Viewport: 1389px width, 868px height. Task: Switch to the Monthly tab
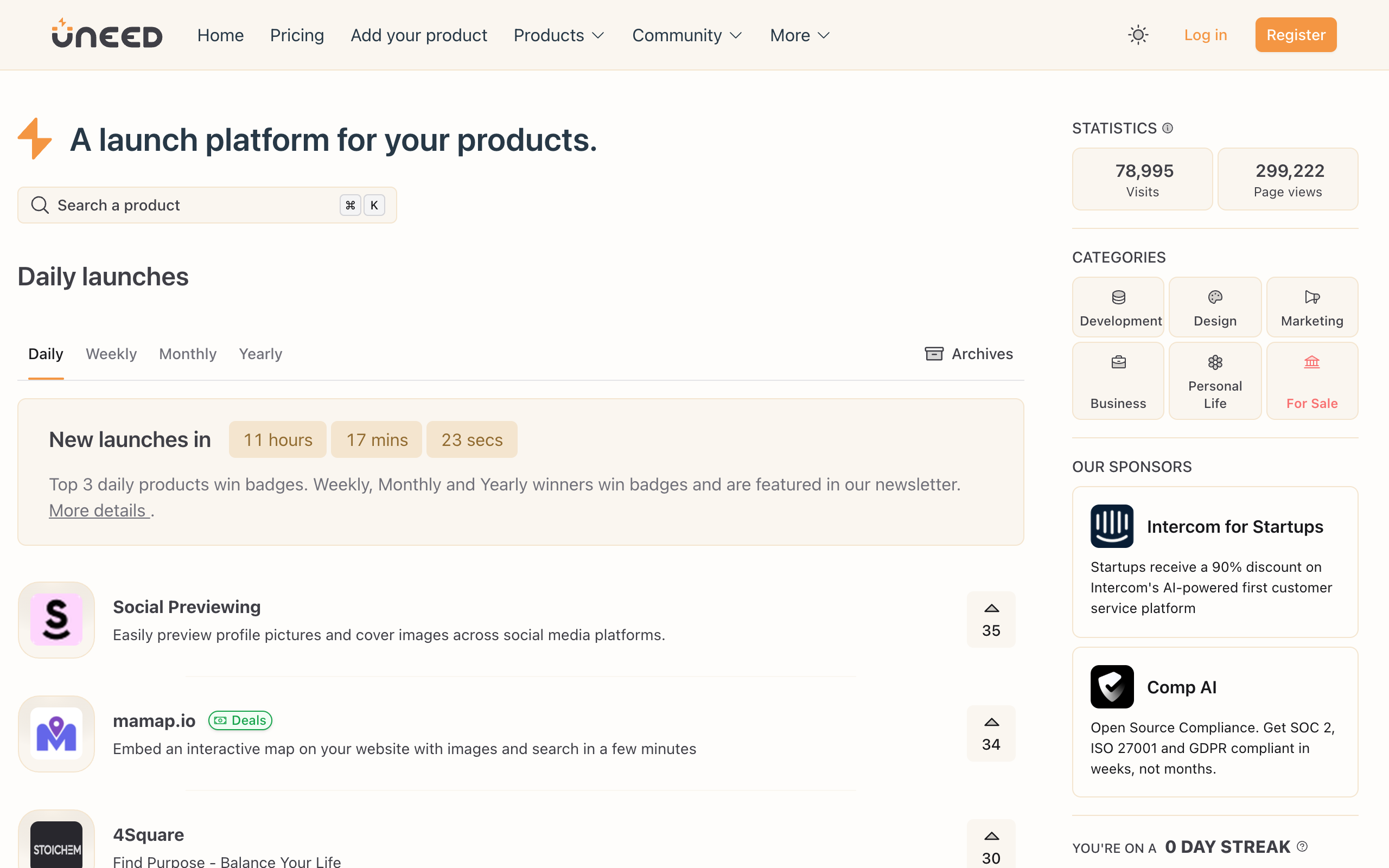(x=188, y=354)
